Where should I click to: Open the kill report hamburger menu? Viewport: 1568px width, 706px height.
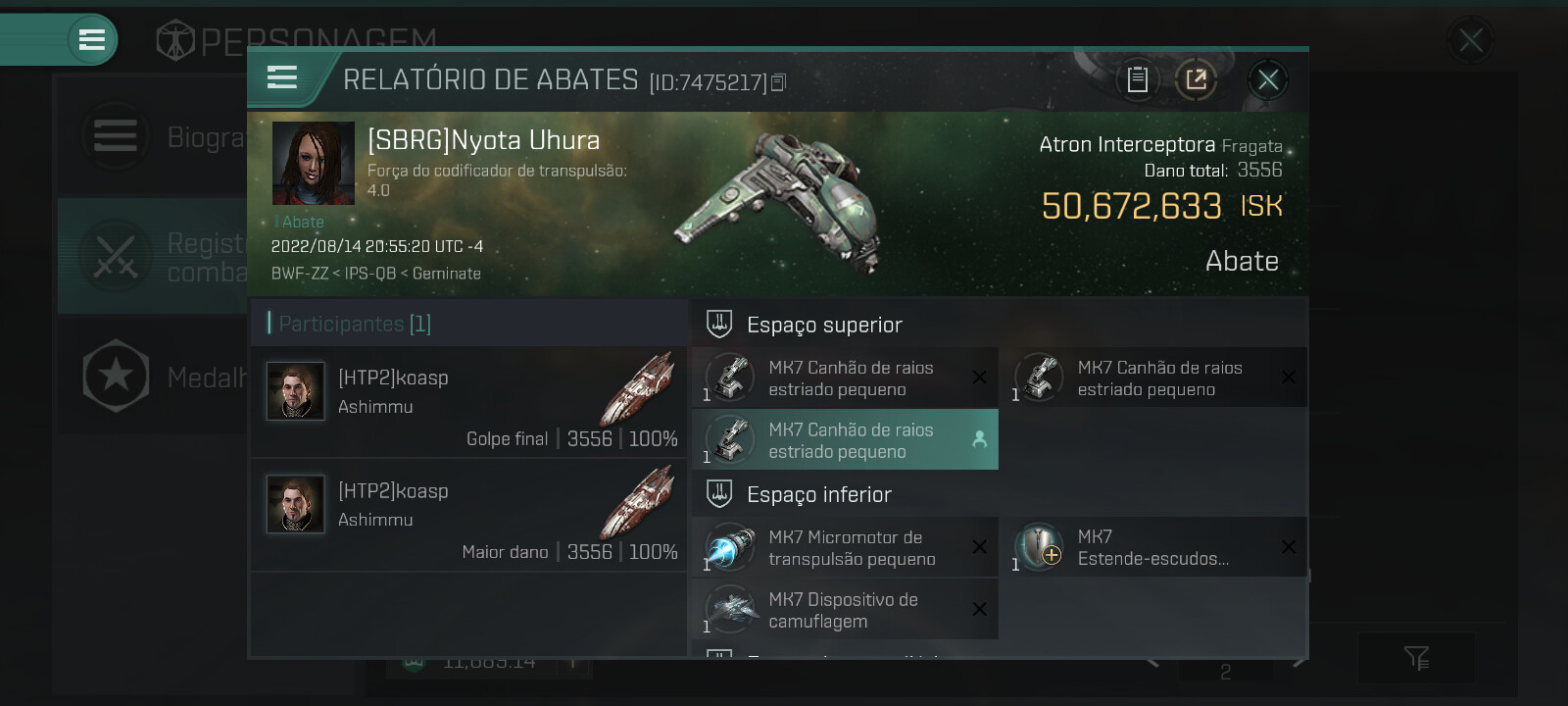(x=281, y=77)
